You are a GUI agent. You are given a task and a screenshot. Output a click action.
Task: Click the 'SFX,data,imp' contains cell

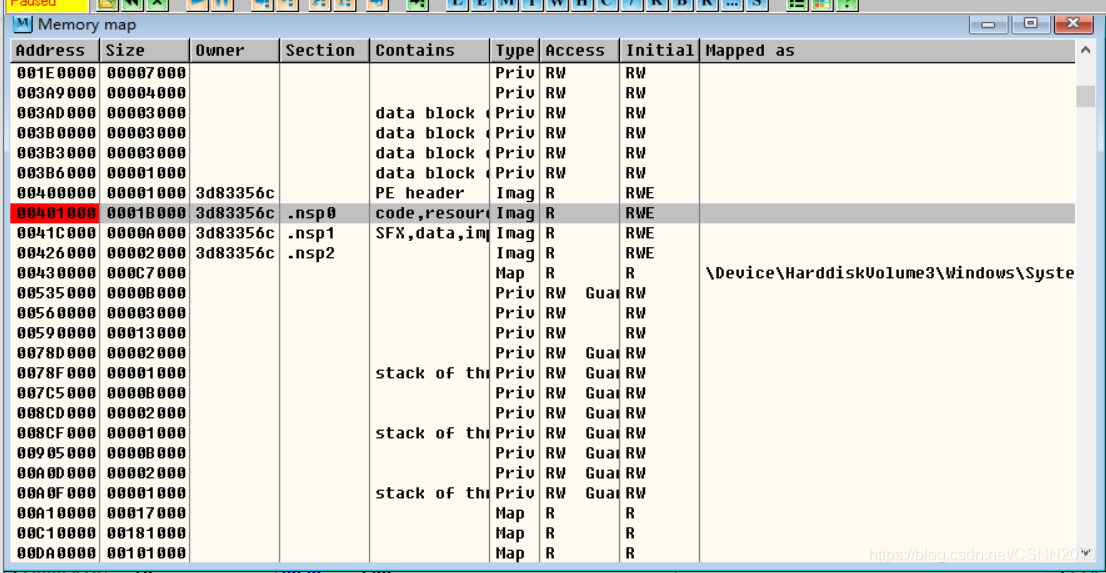430,233
